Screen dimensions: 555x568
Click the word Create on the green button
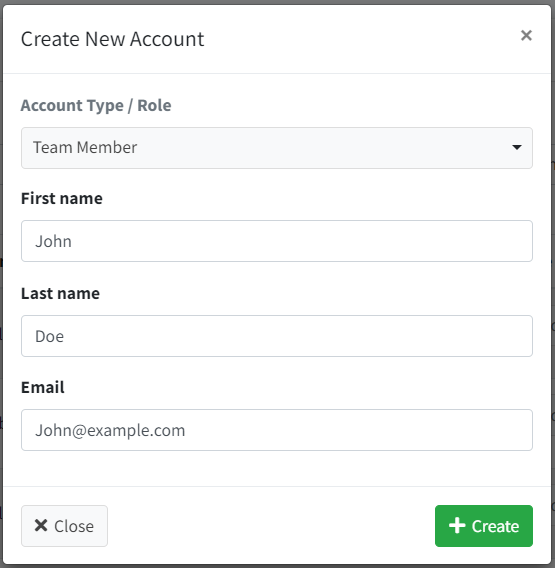(495, 526)
